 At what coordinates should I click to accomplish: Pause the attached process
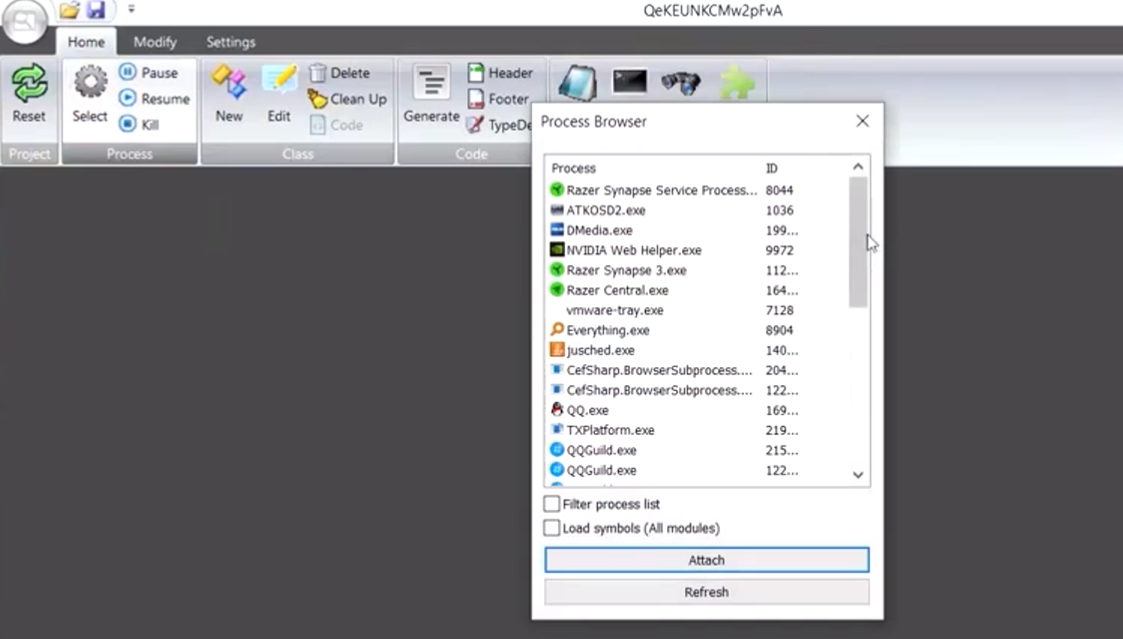pos(128,73)
